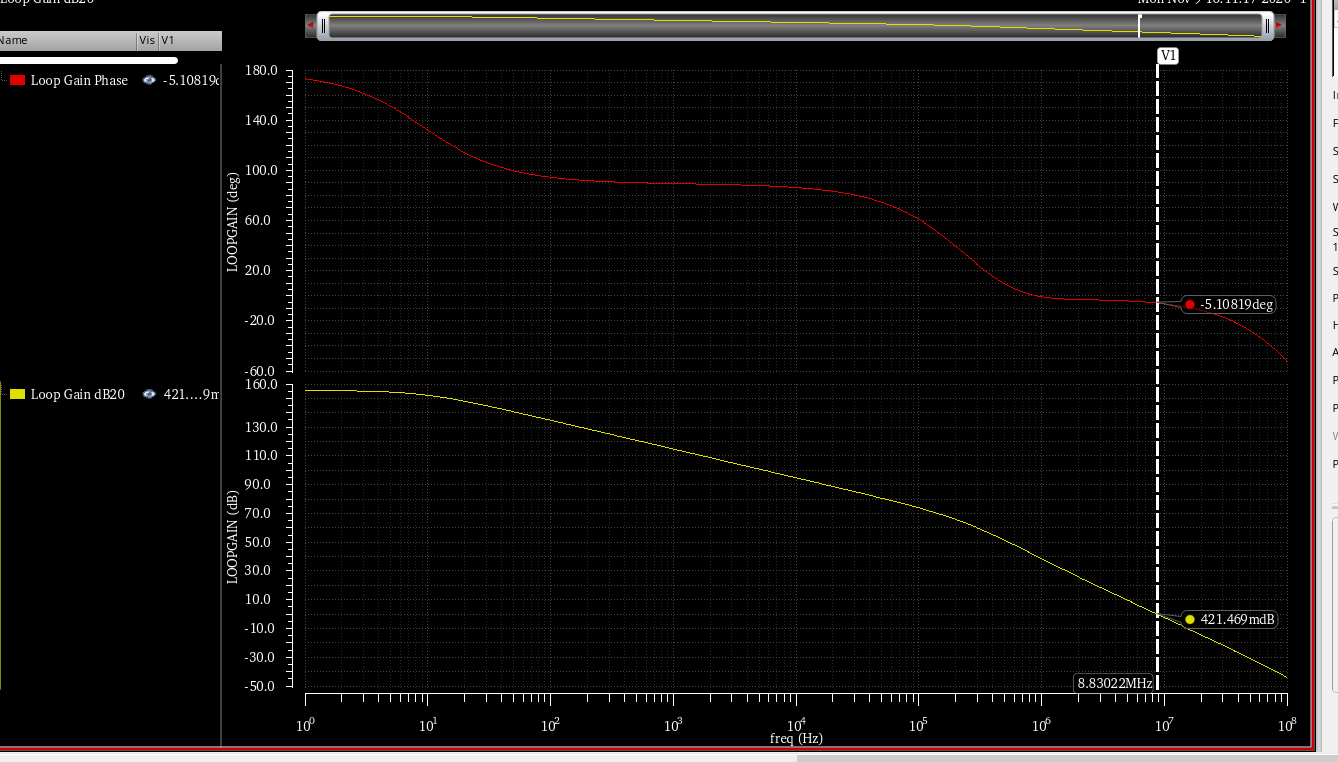Click the yellow dot icon in the 421.469mdB bubble
Screen dimensions: 1338x762
1189,619
